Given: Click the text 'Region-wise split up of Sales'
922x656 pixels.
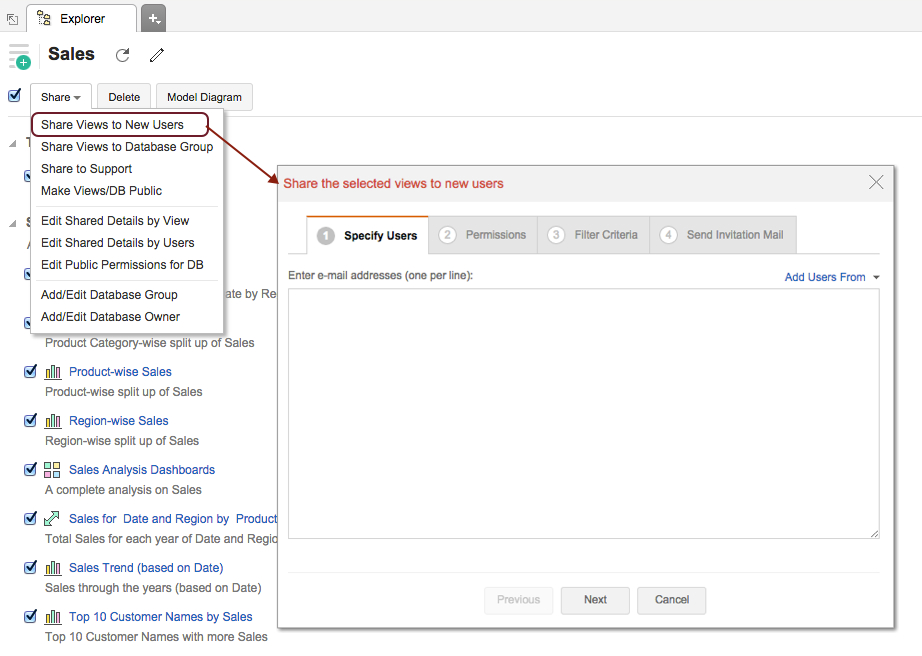Looking at the screenshot, I should pyautogui.click(x=122, y=441).
